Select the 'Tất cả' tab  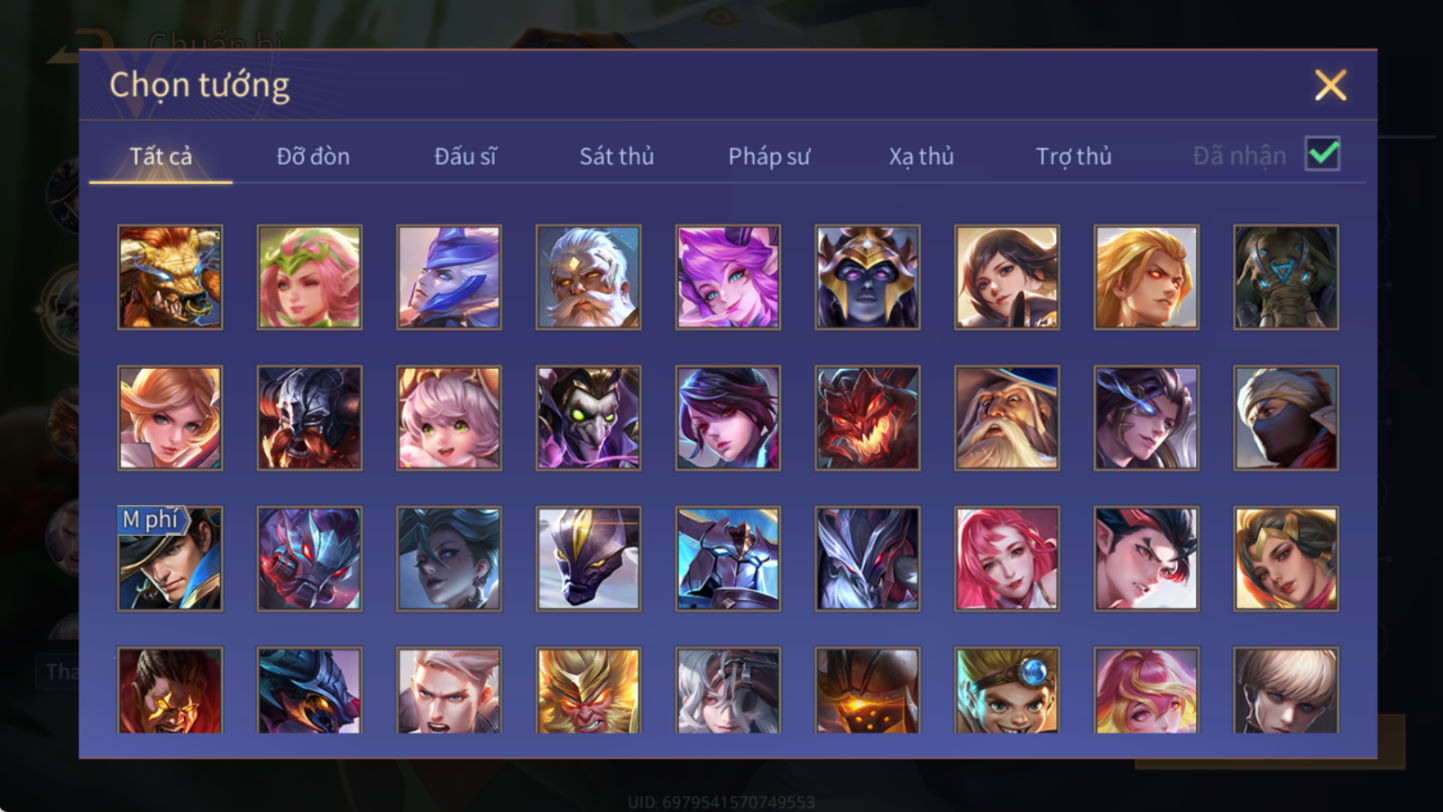(x=161, y=156)
